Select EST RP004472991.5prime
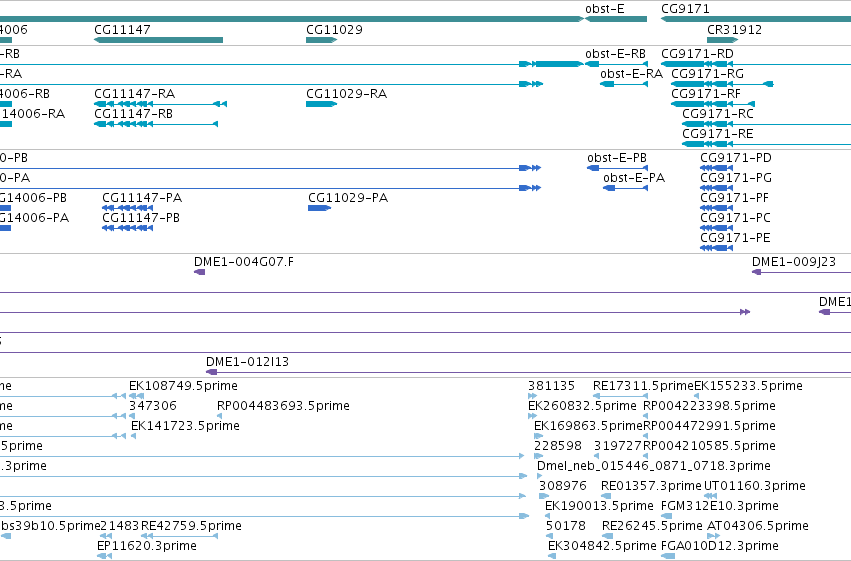 pyautogui.click(x=709, y=426)
